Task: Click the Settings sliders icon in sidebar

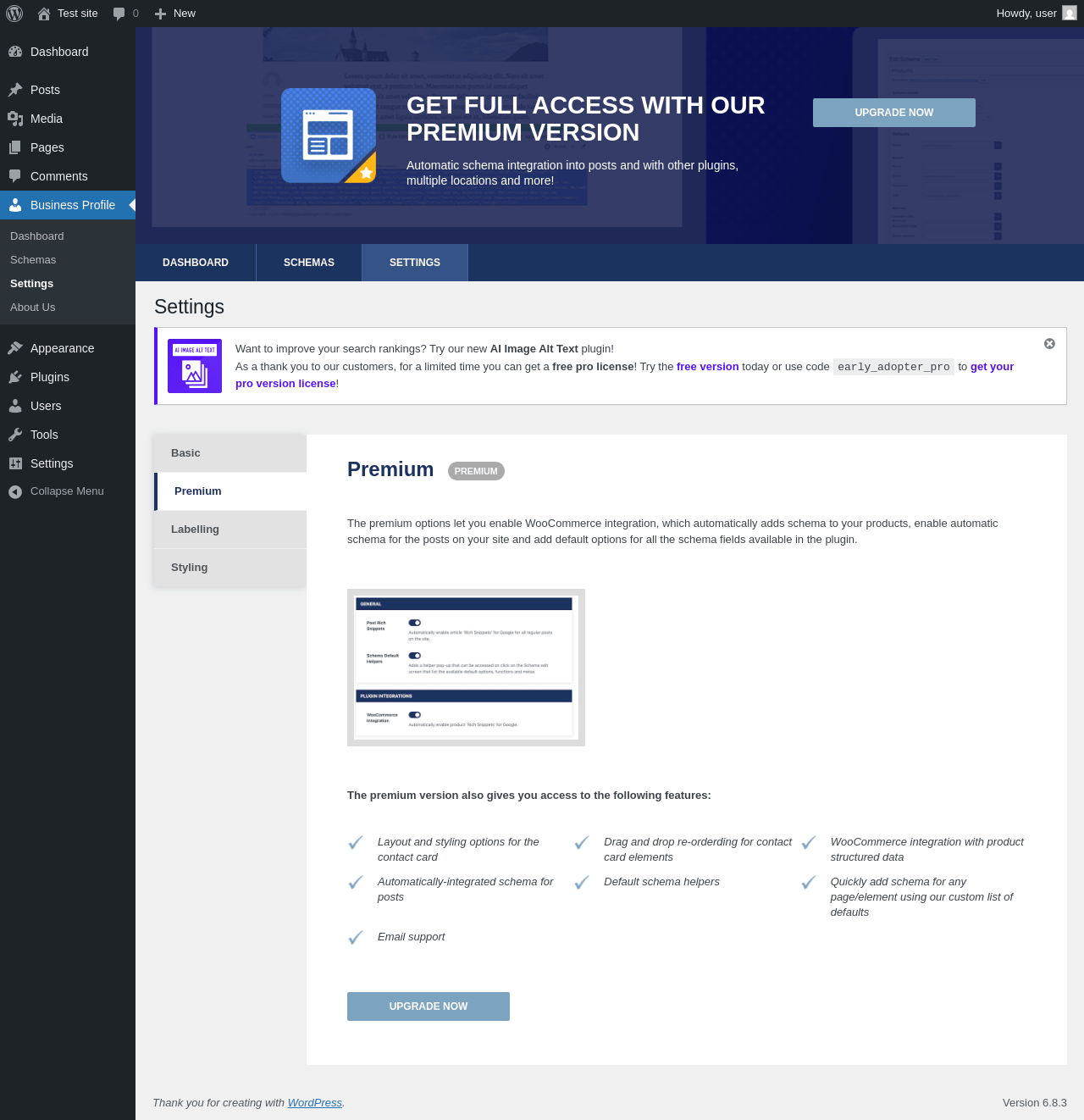Action: [15, 463]
